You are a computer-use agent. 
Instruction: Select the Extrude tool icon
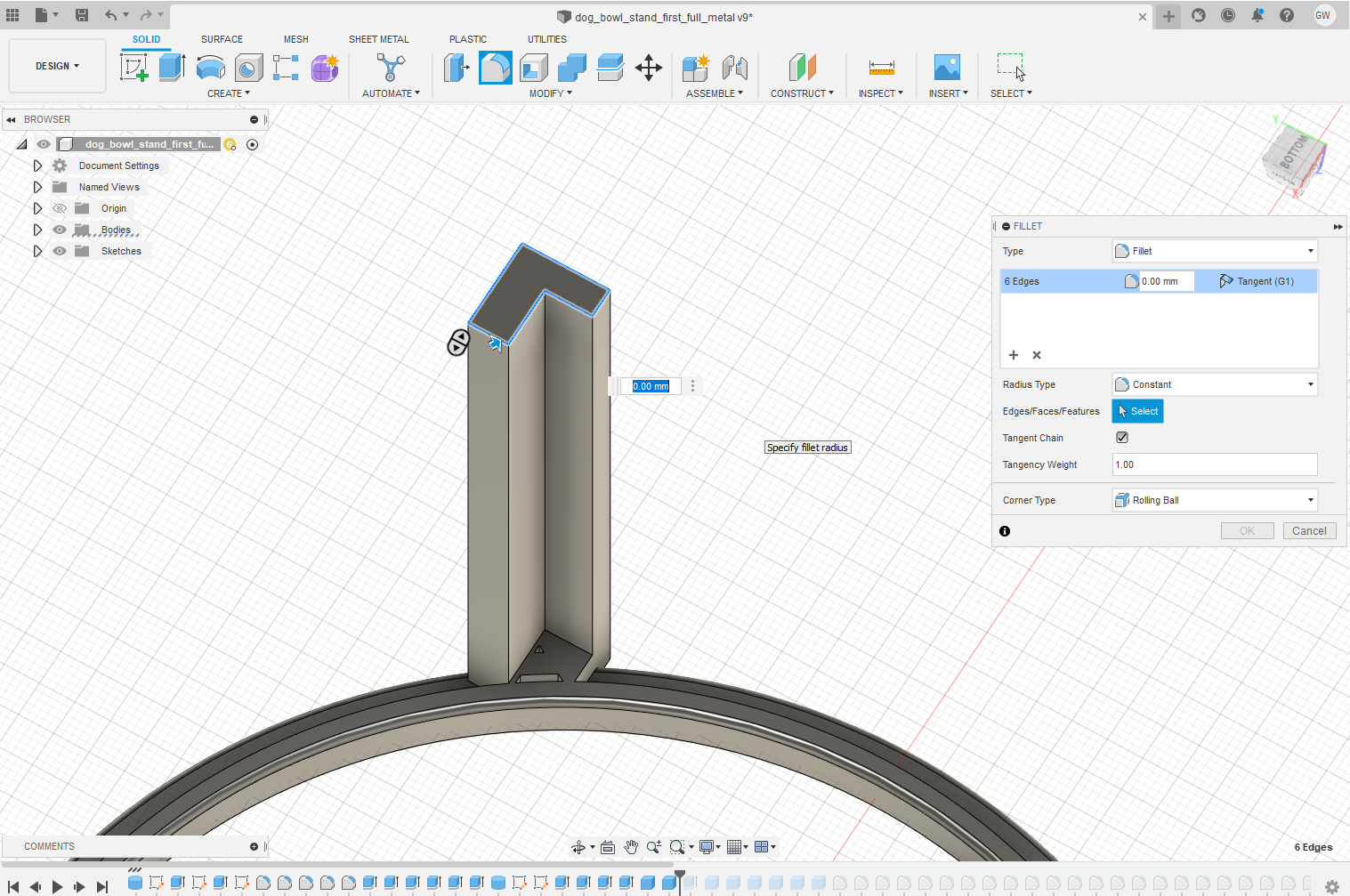point(172,68)
